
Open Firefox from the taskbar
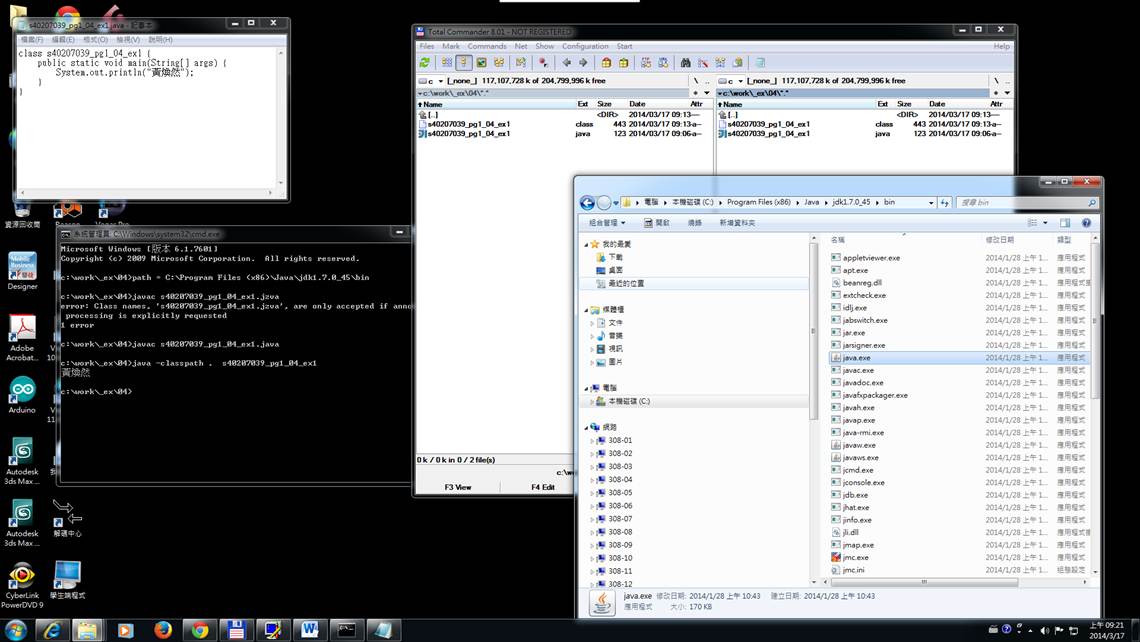(162, 630)
